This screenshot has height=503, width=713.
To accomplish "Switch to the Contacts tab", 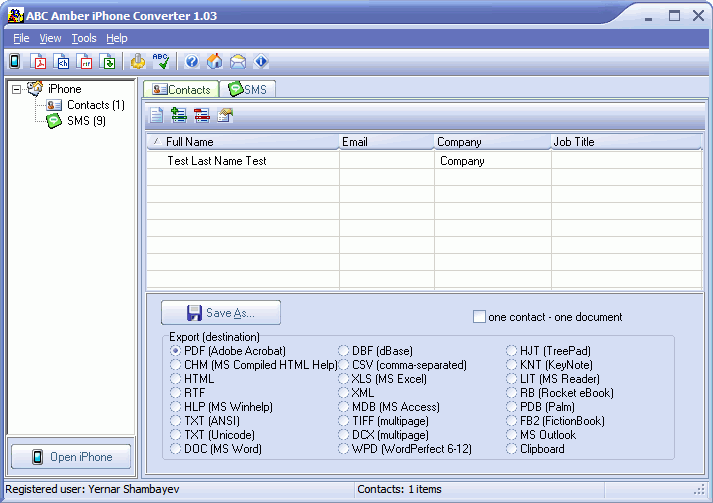I will pyautogui.click(x=181, y=89).
